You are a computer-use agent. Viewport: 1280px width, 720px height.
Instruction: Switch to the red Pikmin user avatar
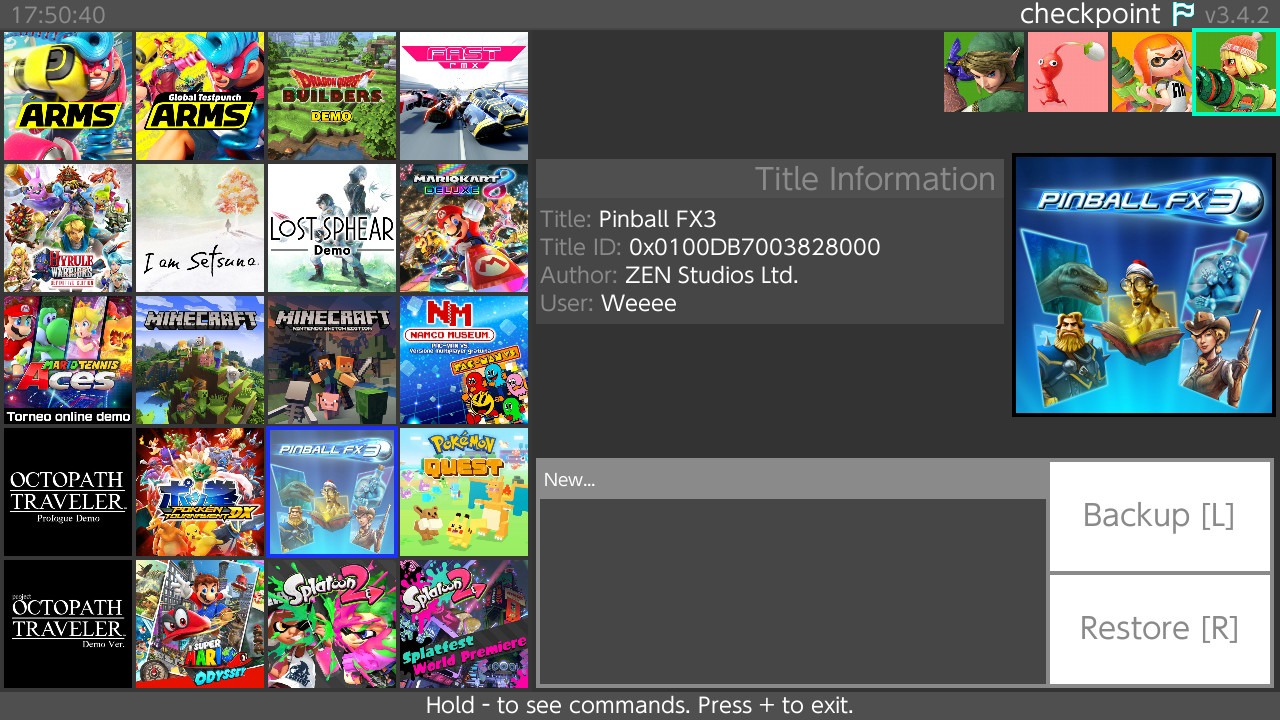tap(1068, 72)
